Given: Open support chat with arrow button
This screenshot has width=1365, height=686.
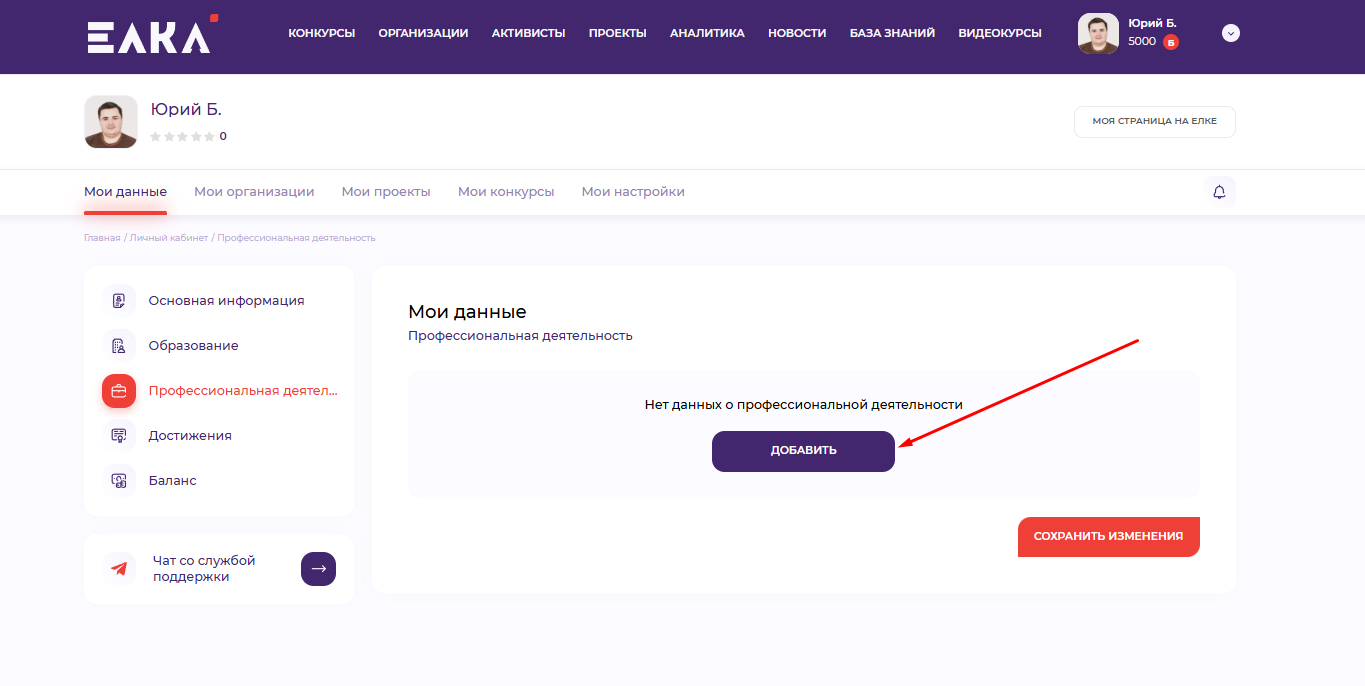Looking at the screenshot, I should coord(318,569).
